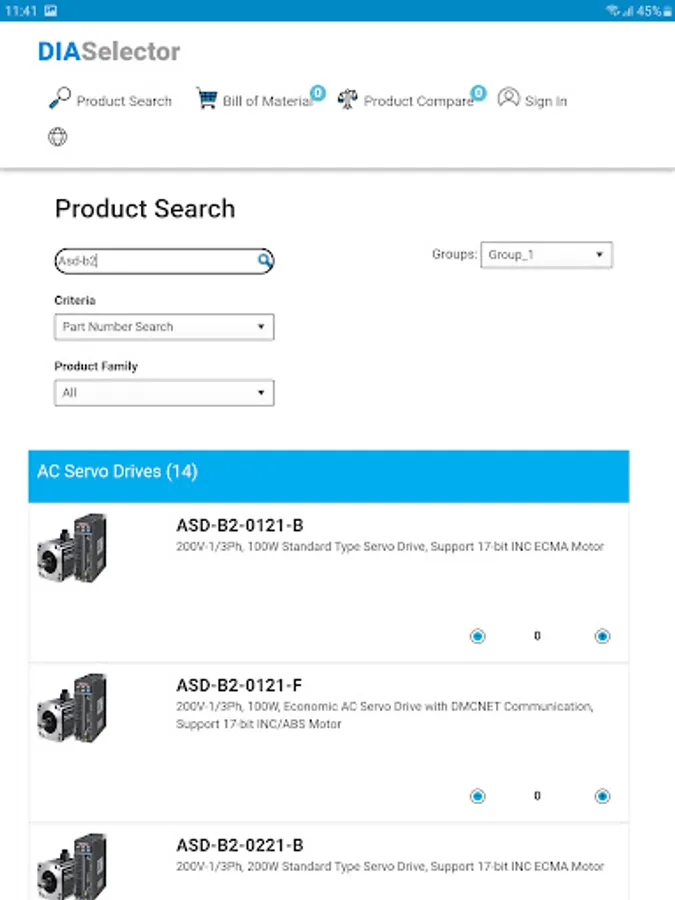Select left radio button for ASD-B2-0121-F
The width and height of the screenshot is (675, 900).
(478, 796)
